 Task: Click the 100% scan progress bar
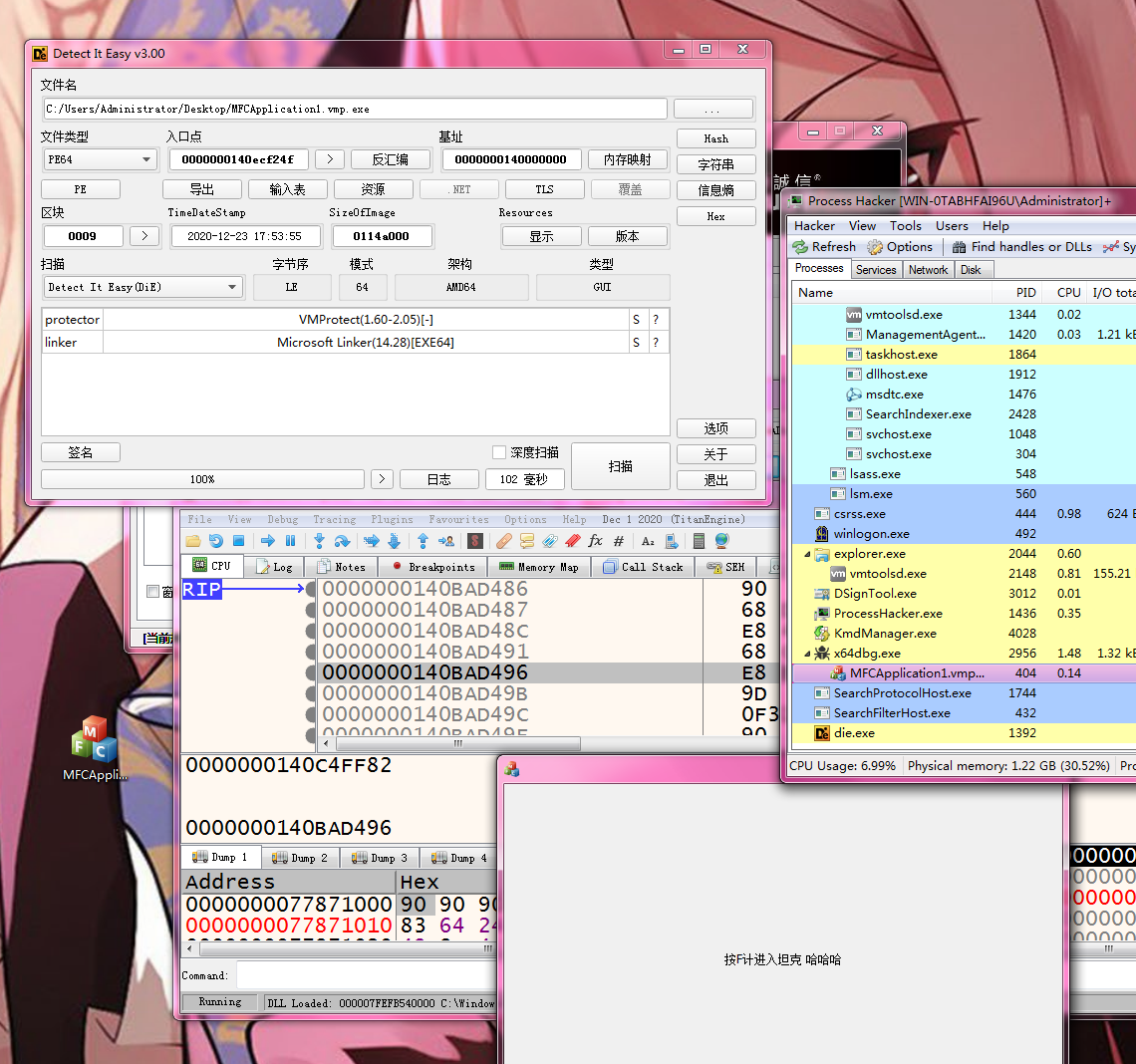coord(203,479)
